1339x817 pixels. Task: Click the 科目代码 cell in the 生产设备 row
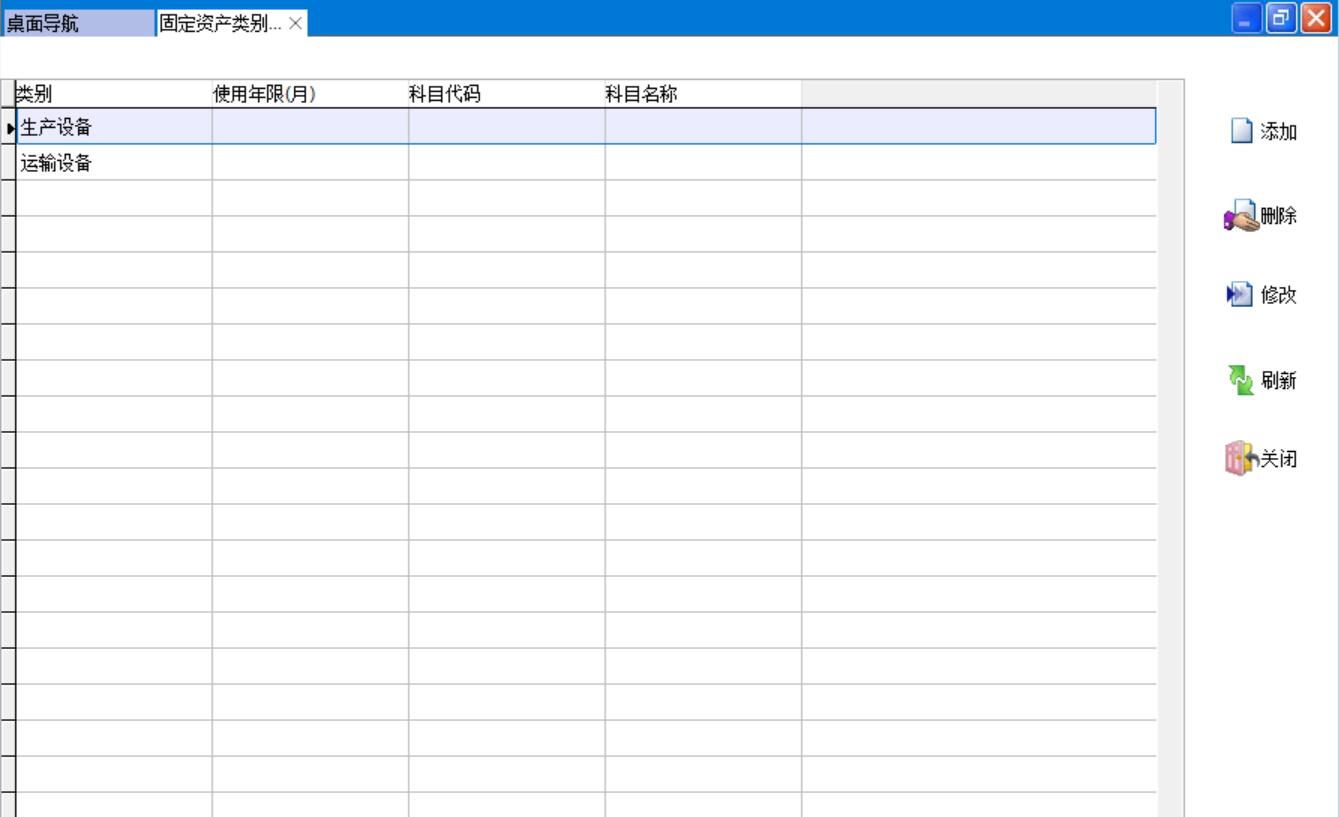click(x=505, y=127)
